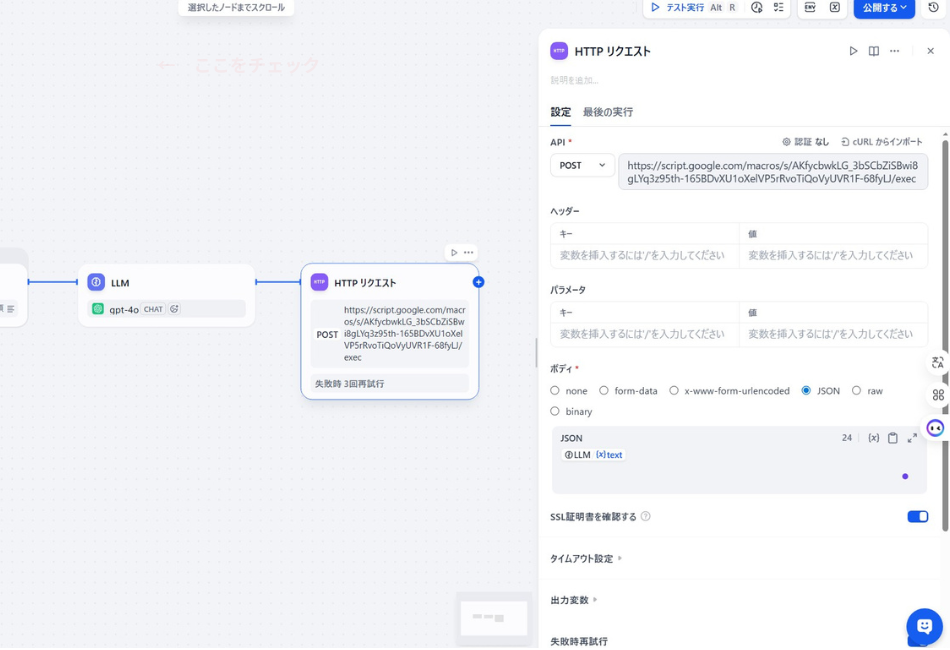Open the node options menu with three dots

(x=895, y=50)
